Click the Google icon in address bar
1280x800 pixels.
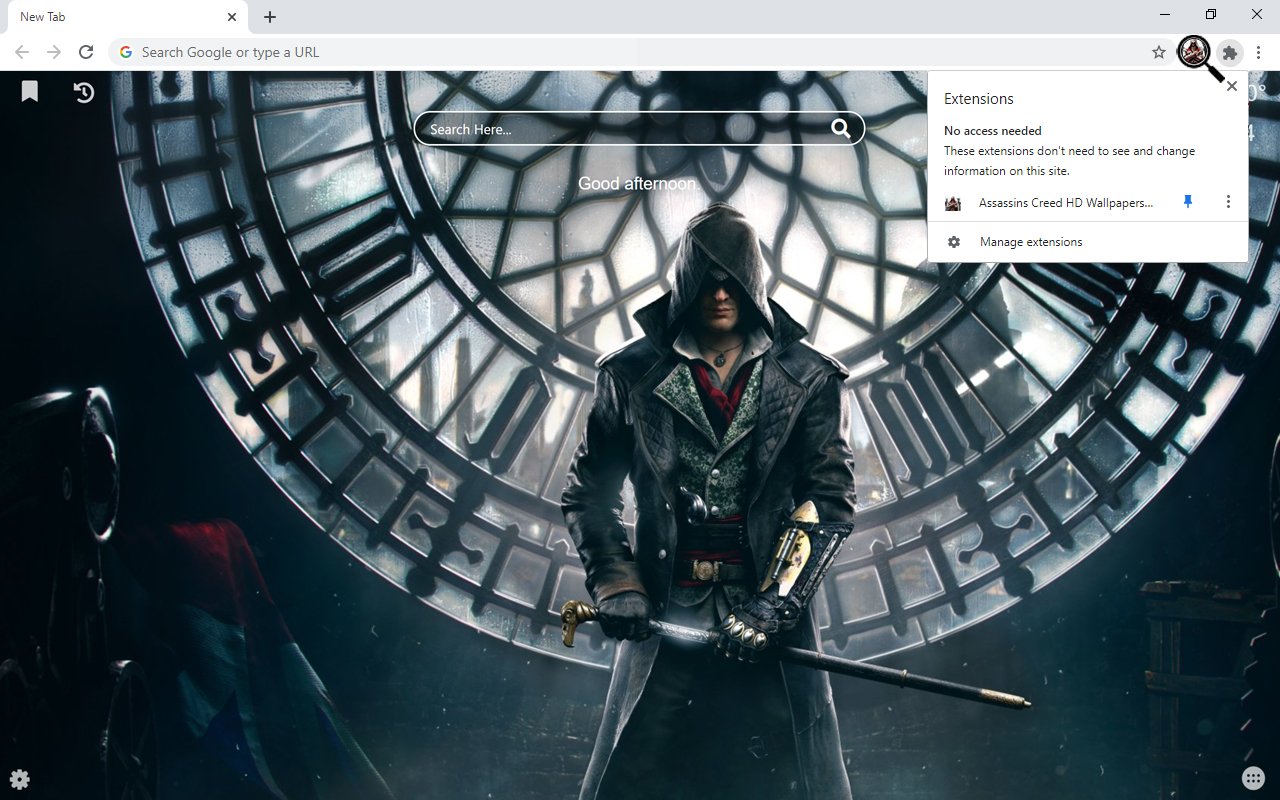[125, 52]
